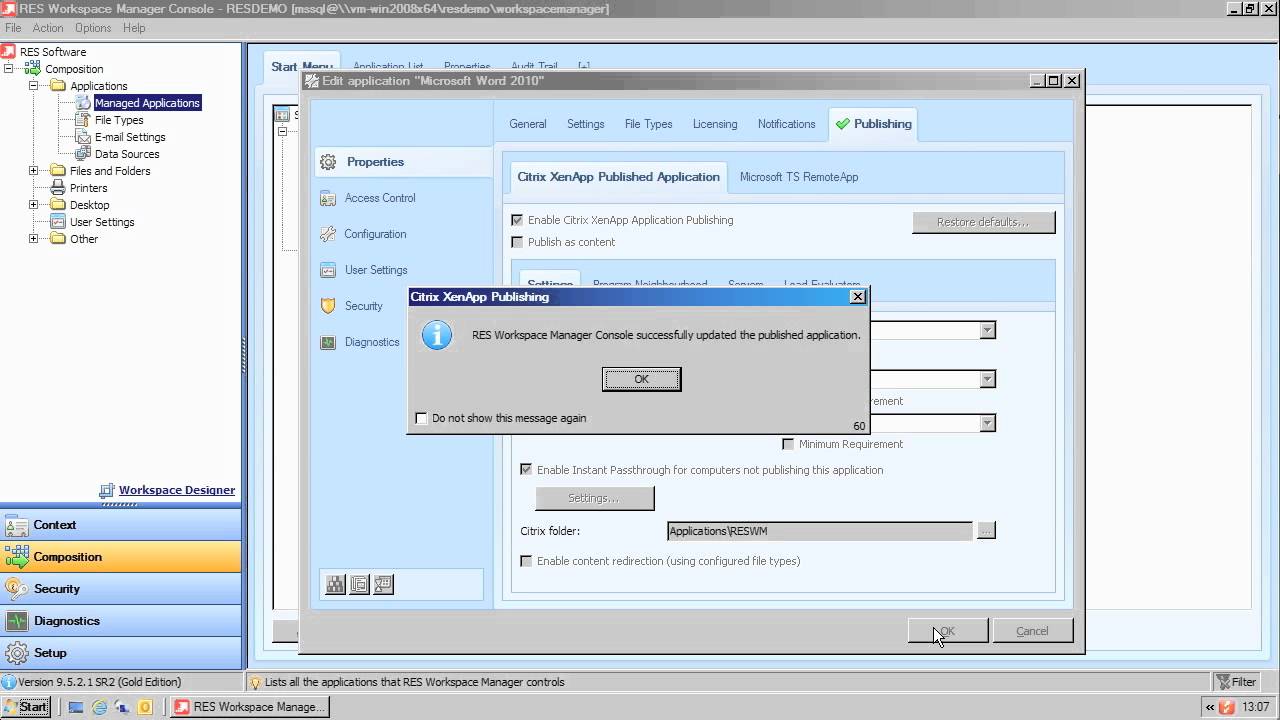The height and width of the screenshot is (720, 1280).
Task: Click the E-mail Settings envelope icon
Action: click(x=83, y=137)
